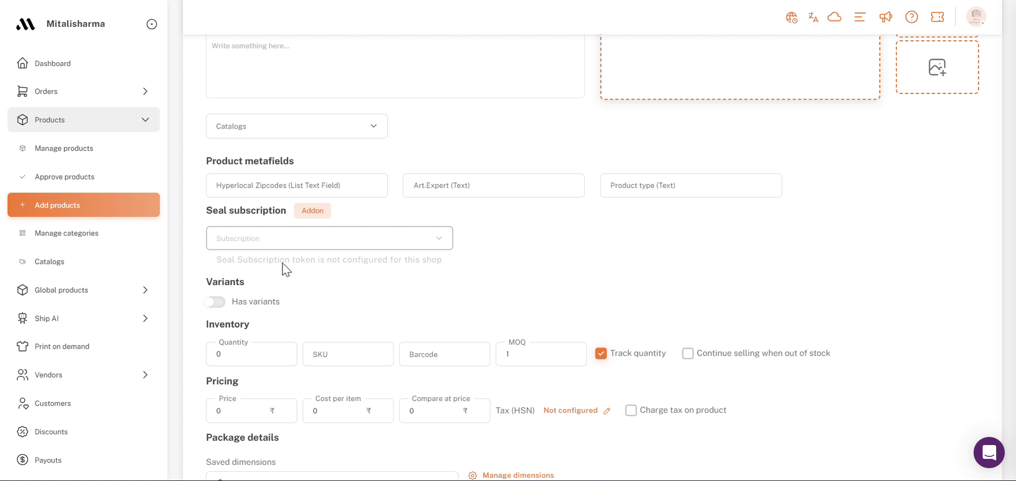This screenshot has width=1016, height=481.
Task: Click the cloud icon in top bar
Action: (x=835, y=17)
